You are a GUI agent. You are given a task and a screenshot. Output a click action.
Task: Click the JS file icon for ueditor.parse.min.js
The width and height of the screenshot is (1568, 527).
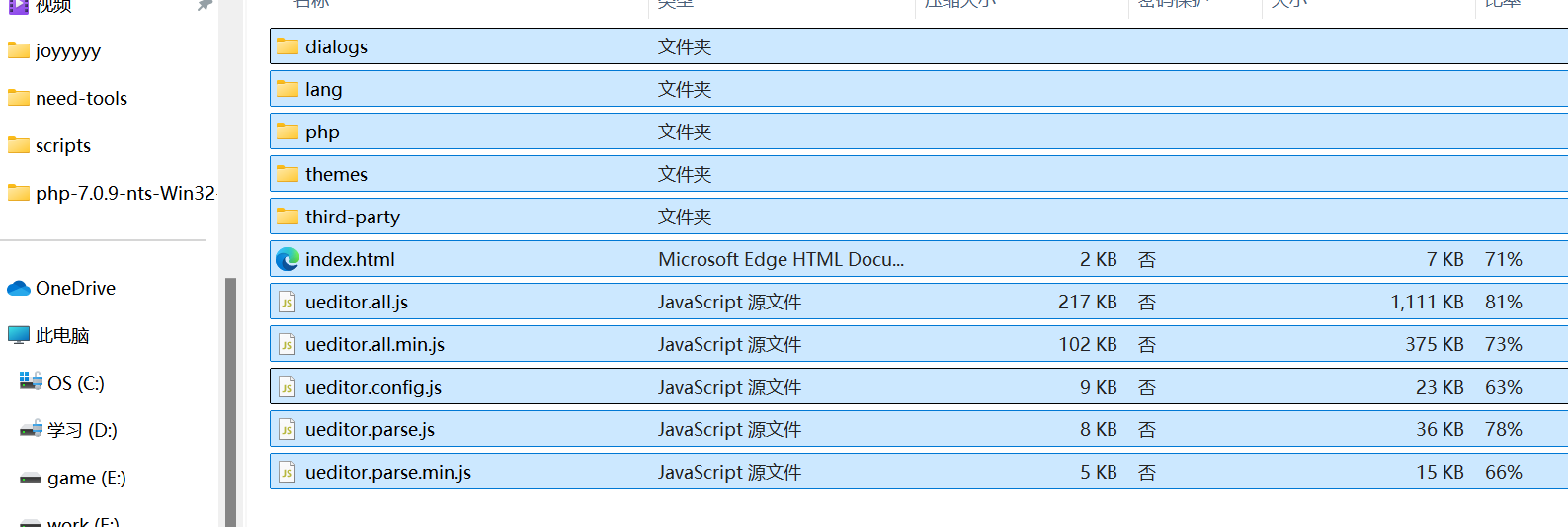pos(288,472)
